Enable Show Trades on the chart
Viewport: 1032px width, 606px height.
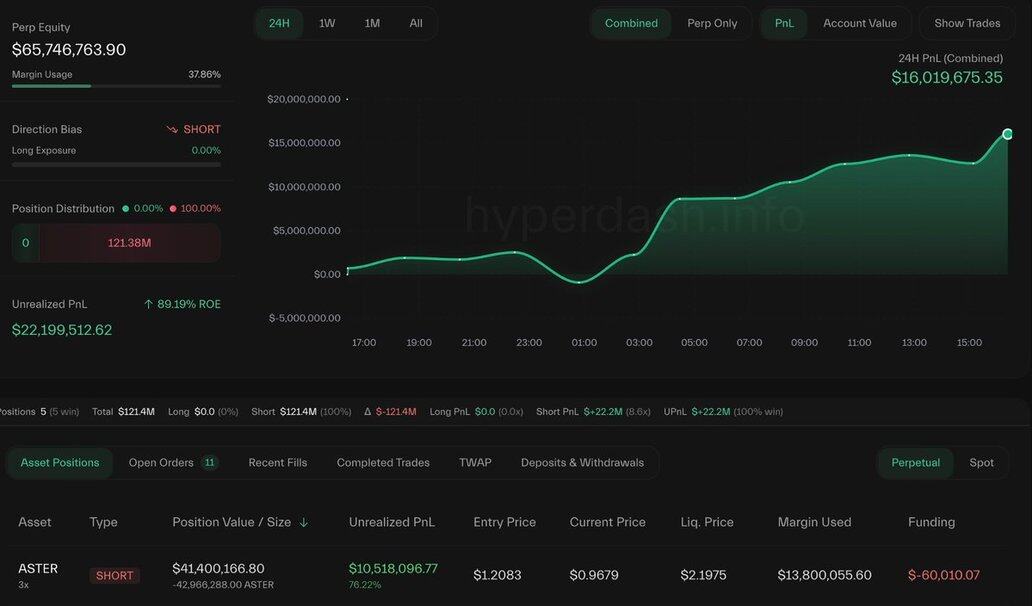967,23
